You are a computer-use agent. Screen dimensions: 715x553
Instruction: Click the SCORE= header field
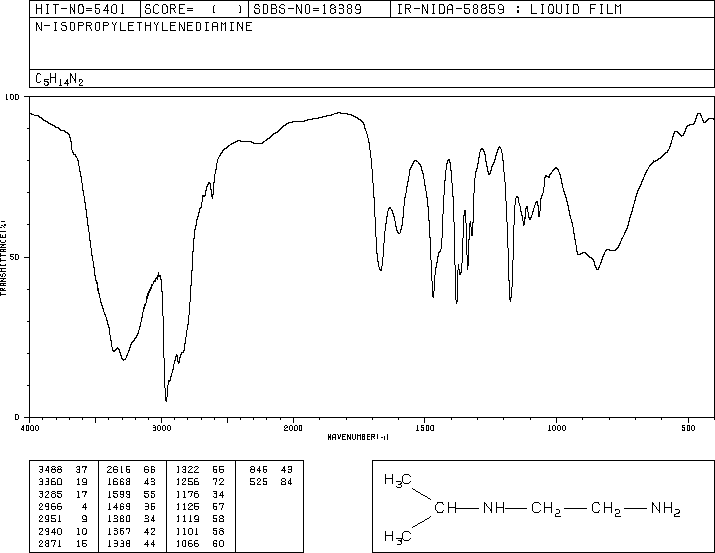[194, 10]
